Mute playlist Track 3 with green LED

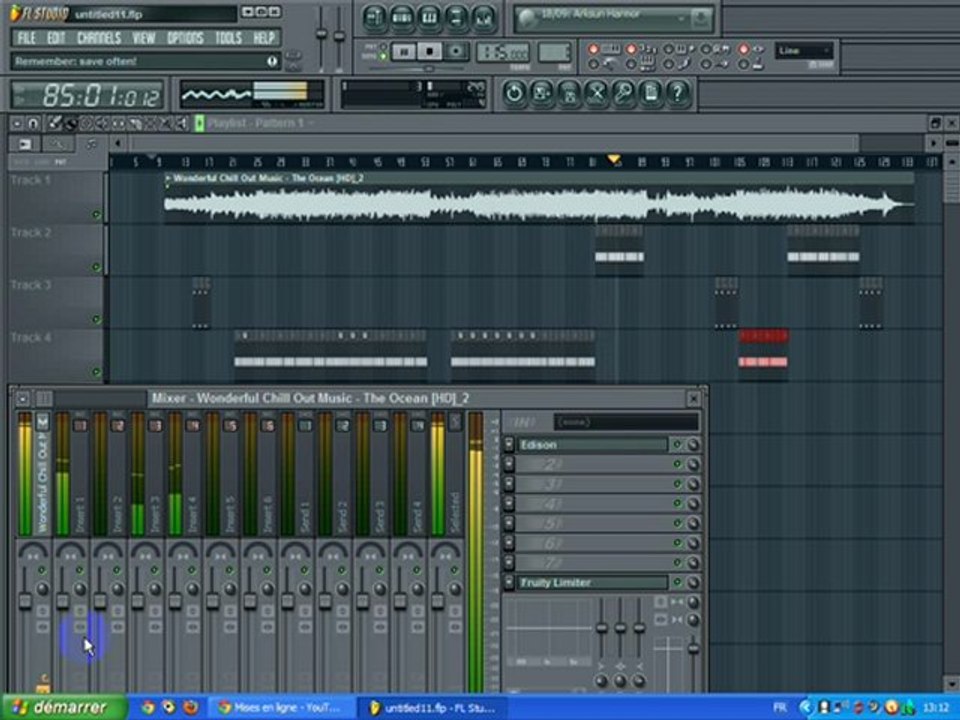click(96, 319)
